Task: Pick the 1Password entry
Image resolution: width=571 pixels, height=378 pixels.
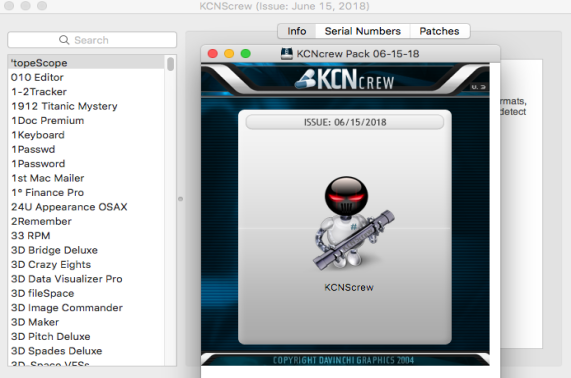Action: coord(86,164)
